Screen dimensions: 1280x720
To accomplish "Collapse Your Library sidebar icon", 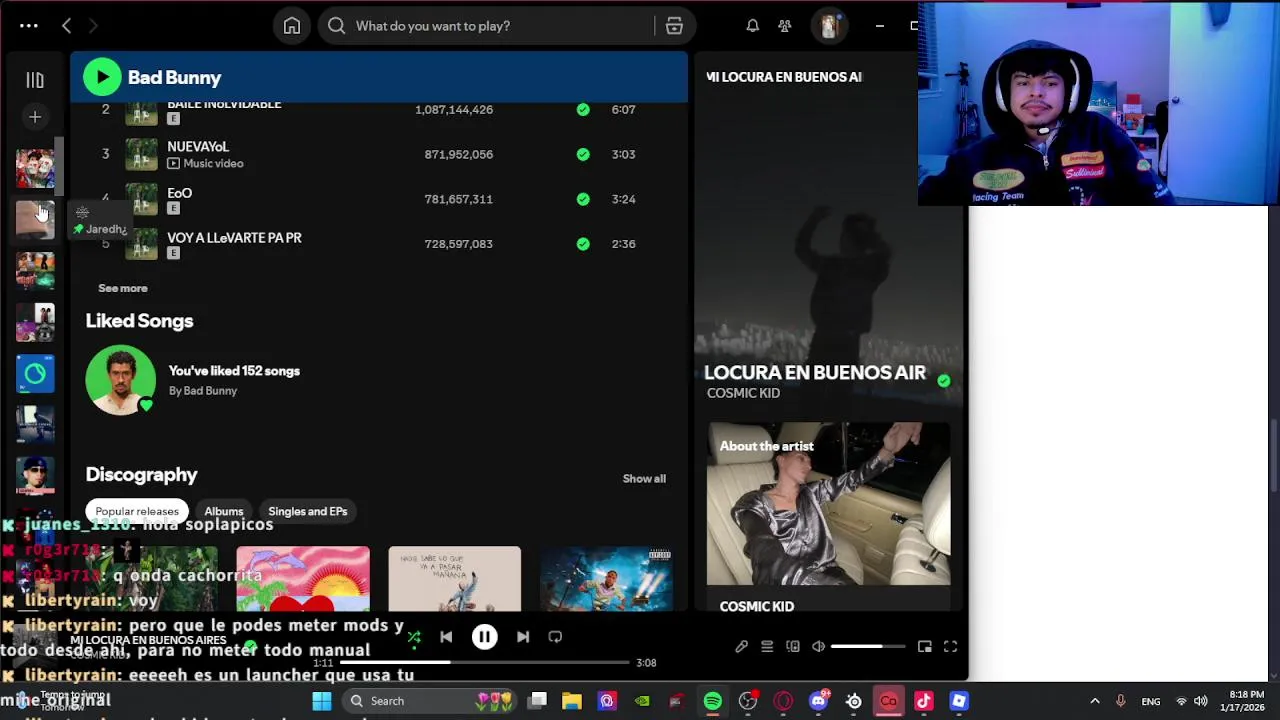I will pyautogui.click(x=35, y=80).
